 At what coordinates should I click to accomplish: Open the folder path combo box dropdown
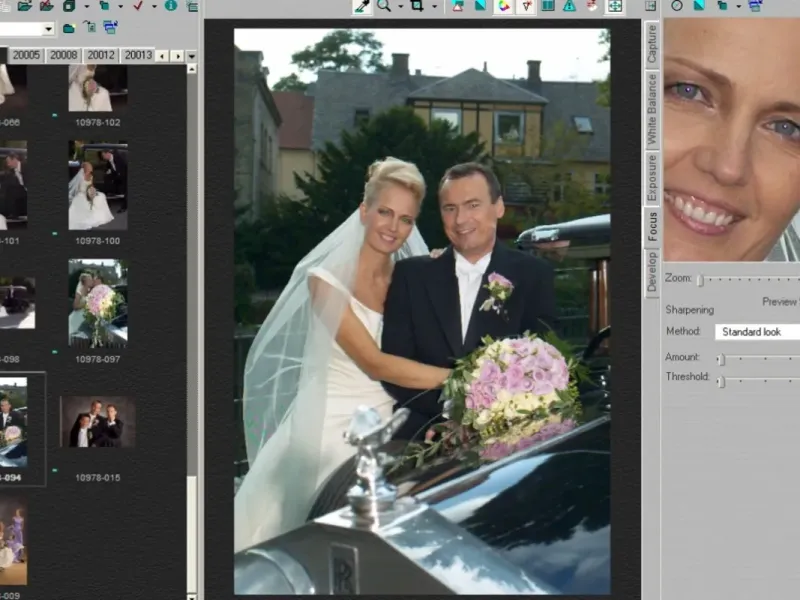48,29
